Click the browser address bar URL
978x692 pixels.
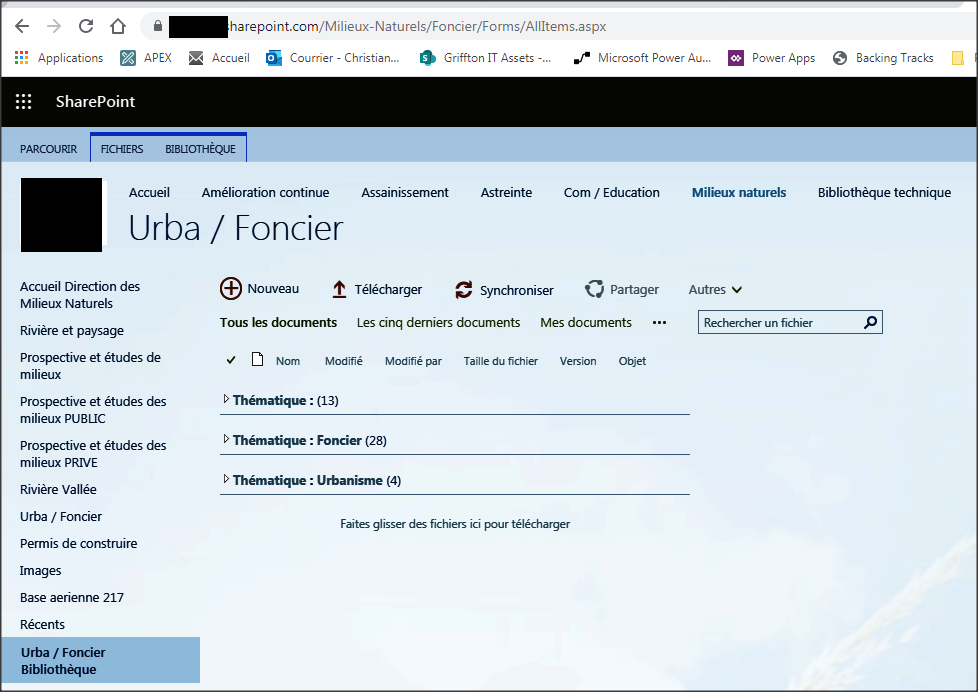417,26
